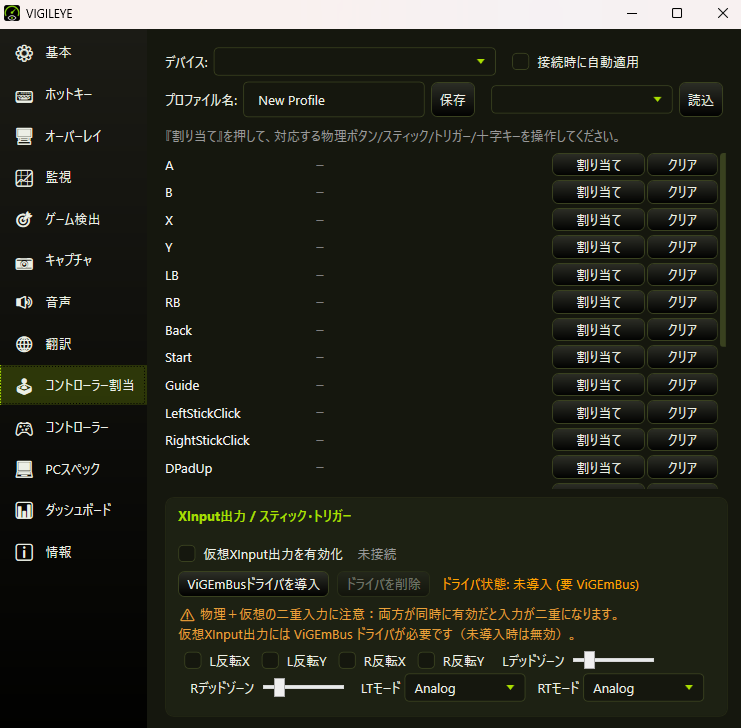Click the キャプチャ camera icon
The height and width of the screenshot is (728, 741).
click(24, 262)
